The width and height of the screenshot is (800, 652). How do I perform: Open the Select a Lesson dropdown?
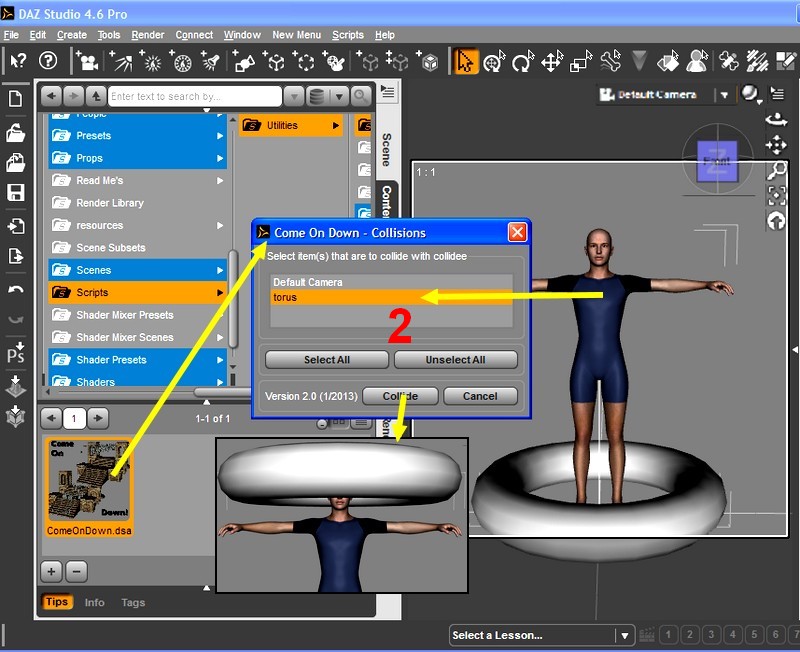542,635
